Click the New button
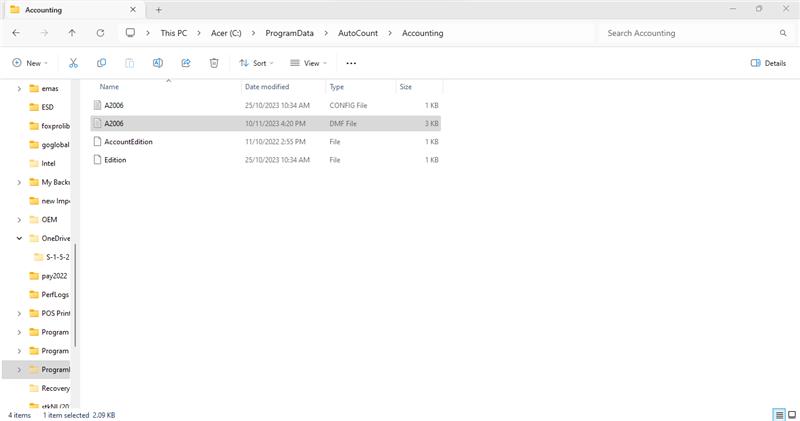This screenshot has height=421, width=800. click(31, 63)
